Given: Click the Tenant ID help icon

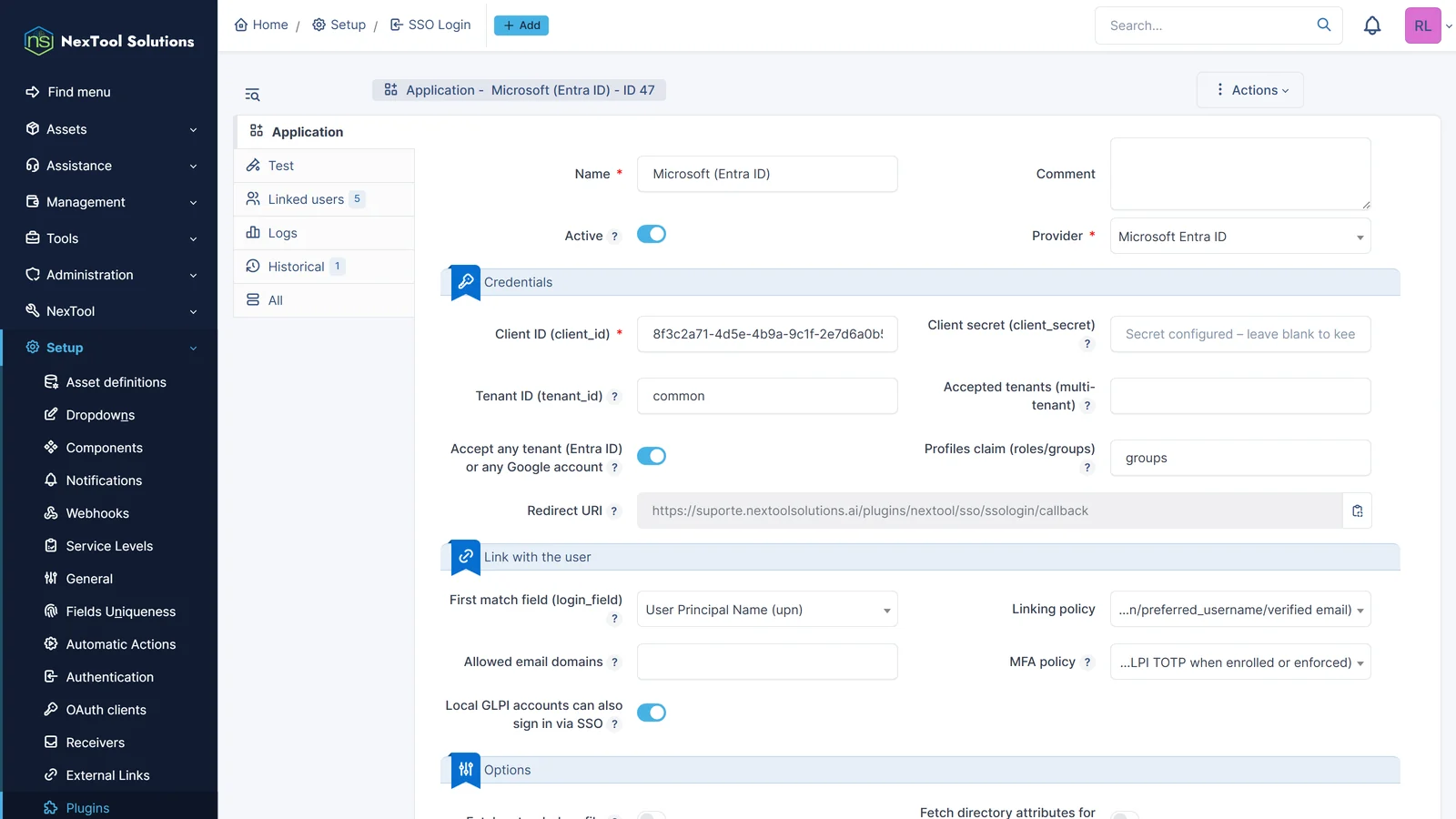Looking at the screenshot, I should click(614, 397).
